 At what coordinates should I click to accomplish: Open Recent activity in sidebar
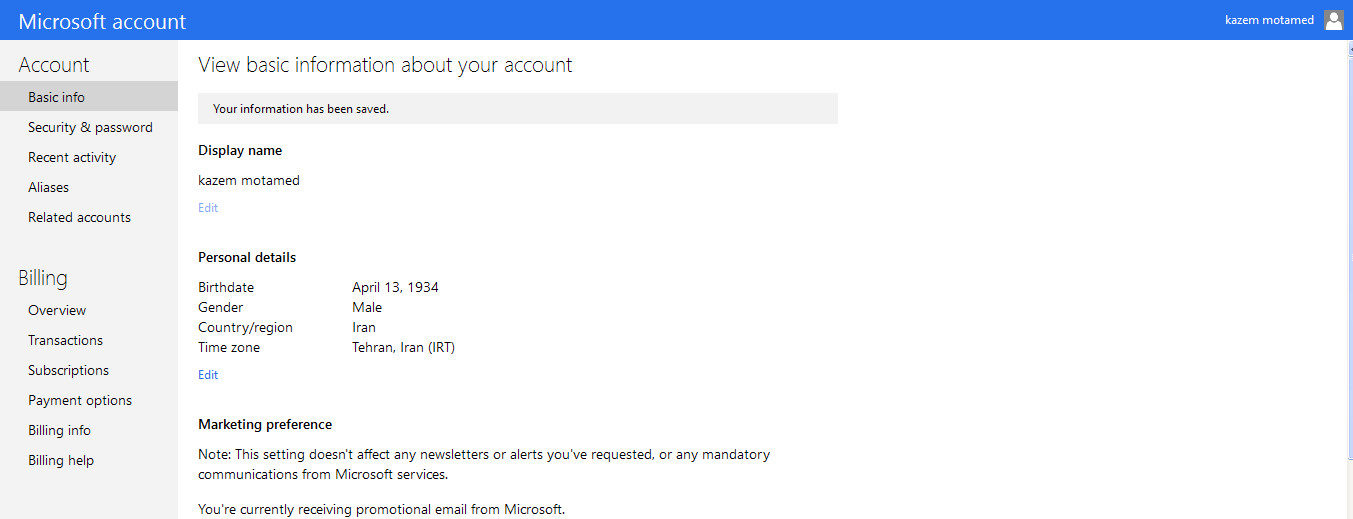[72, 157]
